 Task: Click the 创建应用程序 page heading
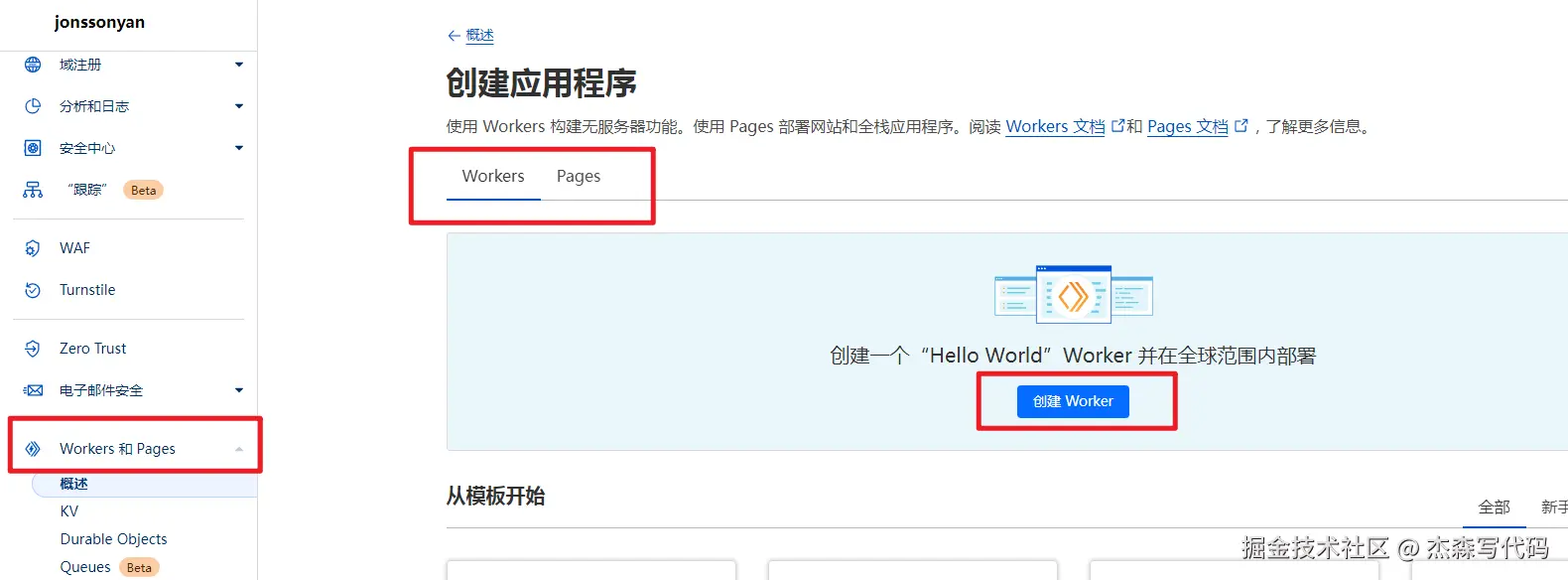pos(541,82)
